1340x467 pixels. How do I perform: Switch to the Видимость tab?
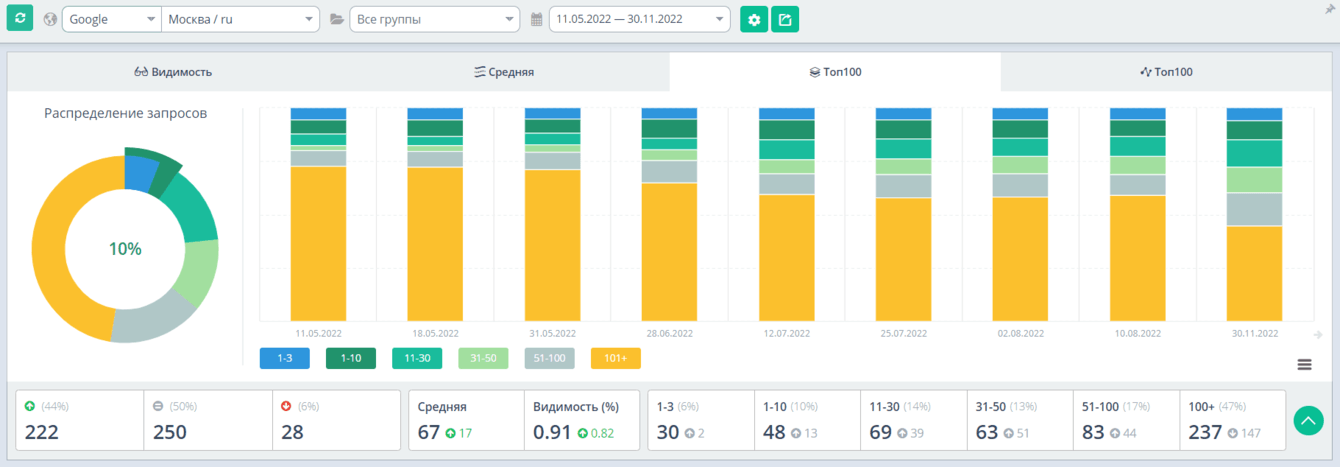tap(173, 72)
